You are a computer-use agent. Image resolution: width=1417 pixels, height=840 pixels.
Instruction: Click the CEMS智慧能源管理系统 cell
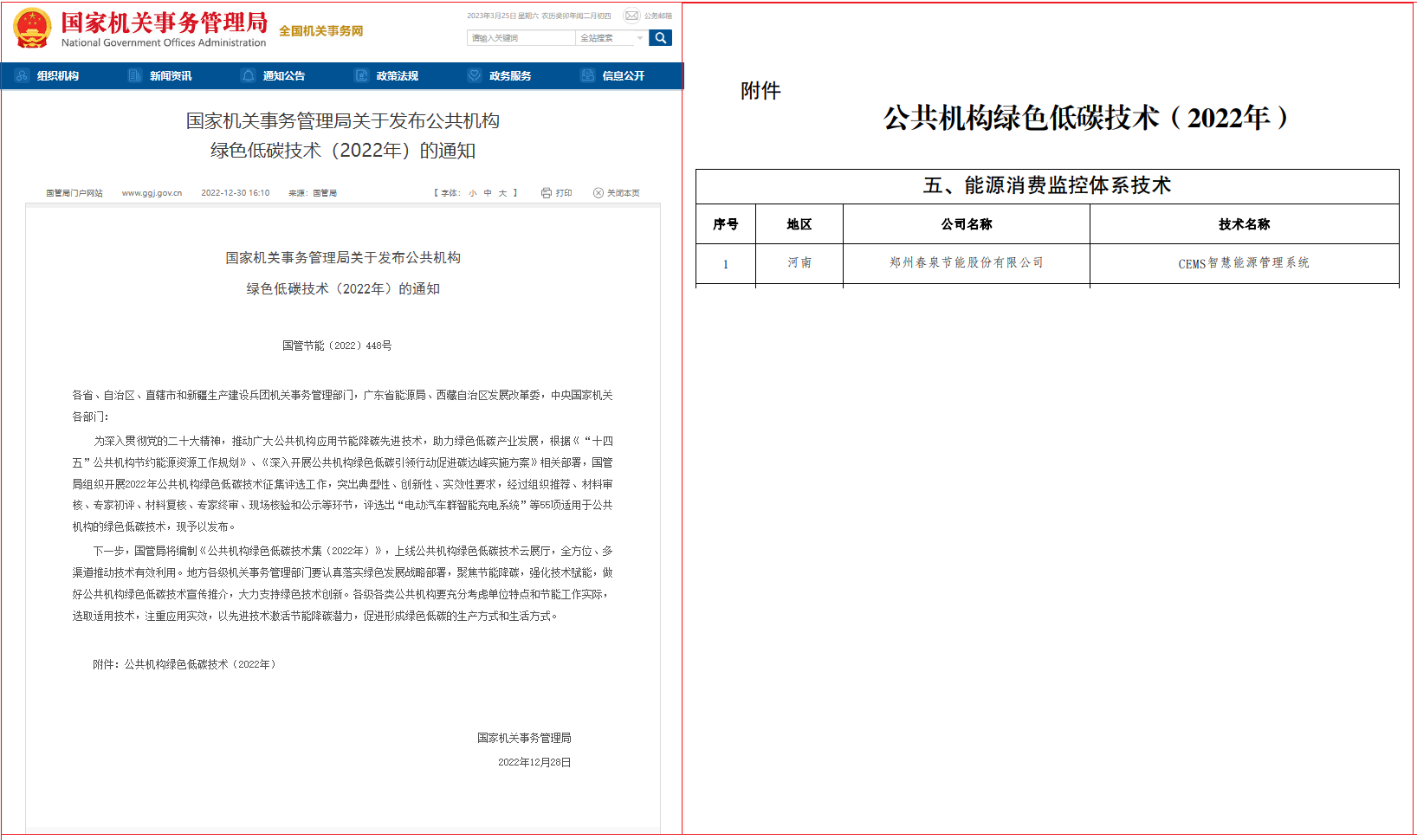pos(1244,263)
